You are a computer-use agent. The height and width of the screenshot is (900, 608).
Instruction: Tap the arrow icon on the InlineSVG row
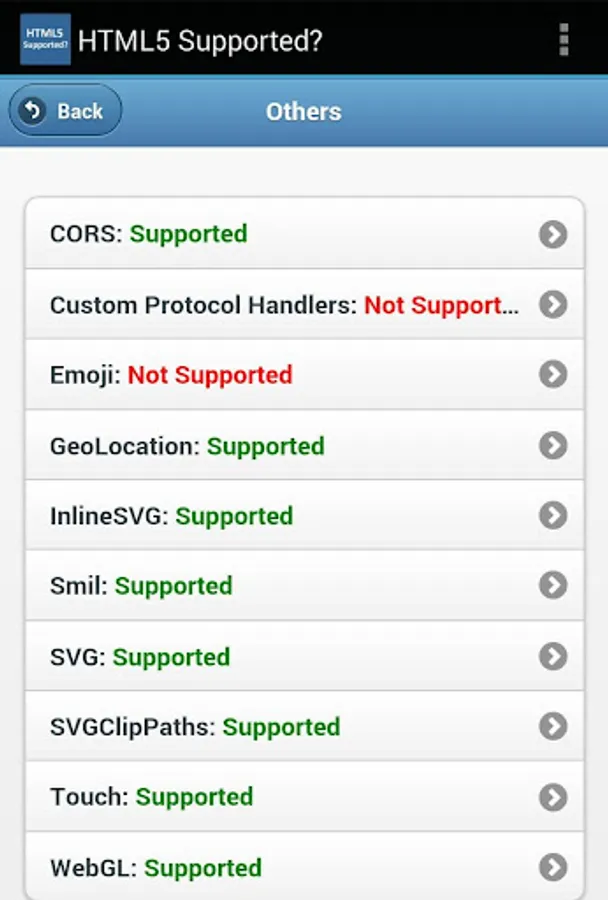(x=553, y=515)
